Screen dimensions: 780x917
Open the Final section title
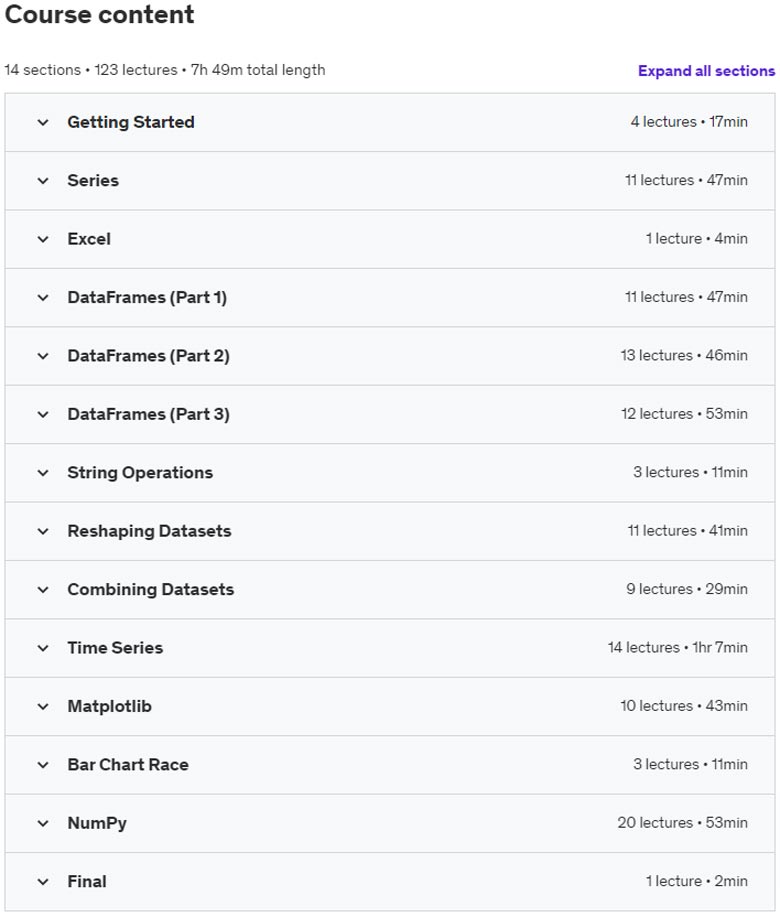[87, 881]
